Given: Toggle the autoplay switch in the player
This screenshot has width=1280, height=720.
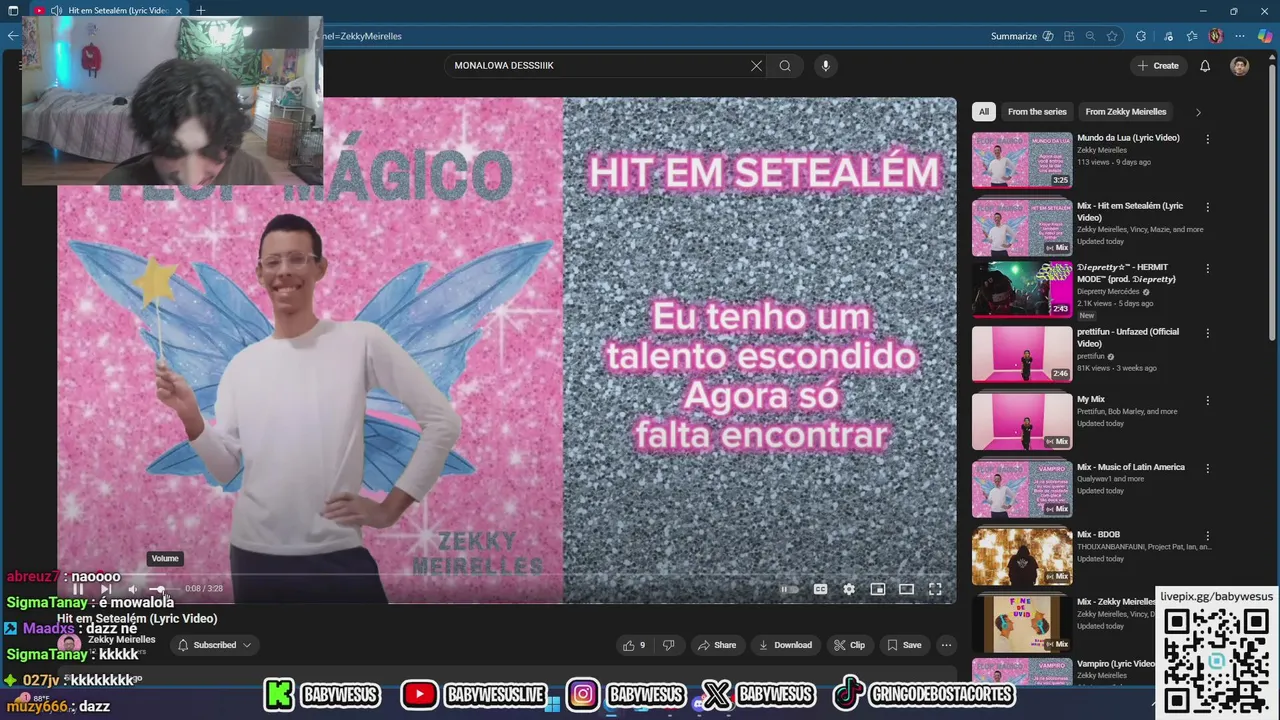Looking at the screenshot, I should tap(789, 589).
